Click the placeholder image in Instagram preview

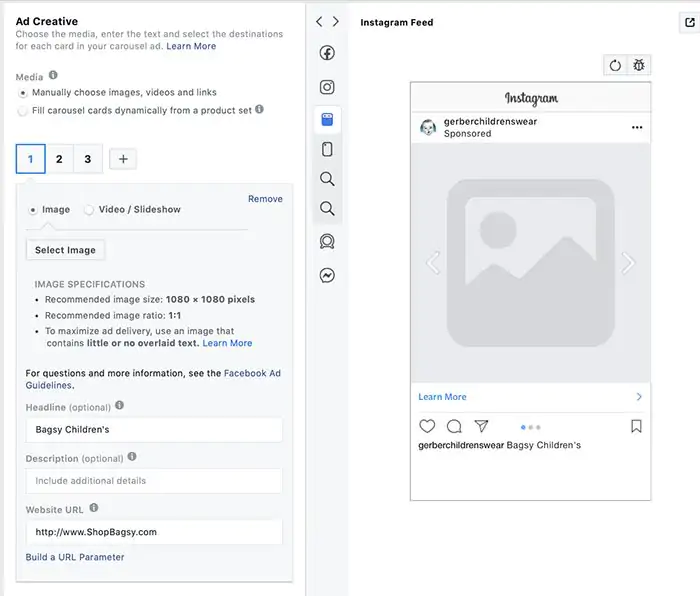click(531, 263)
